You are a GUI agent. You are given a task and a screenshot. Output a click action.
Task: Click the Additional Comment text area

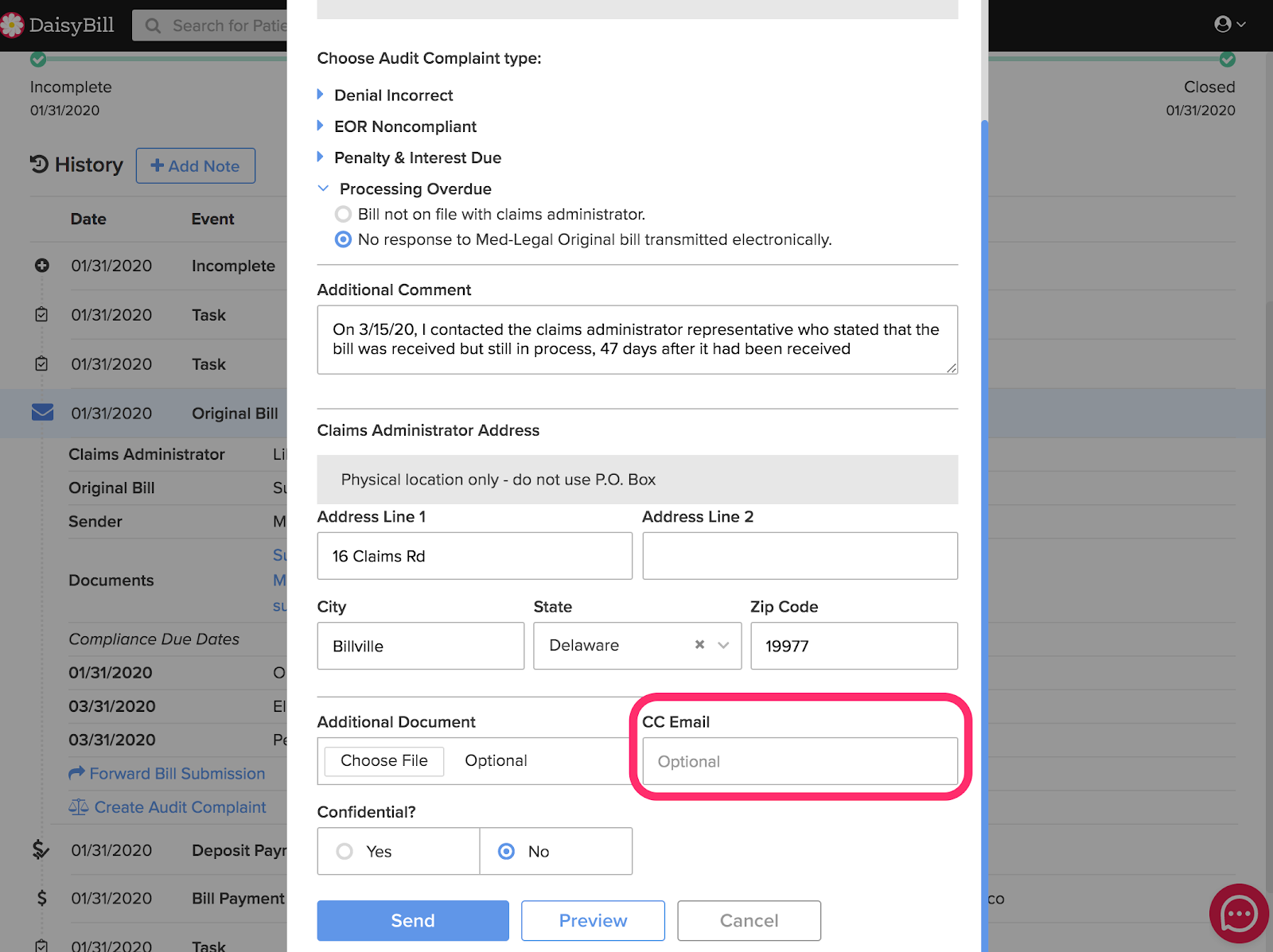point(637,340)
